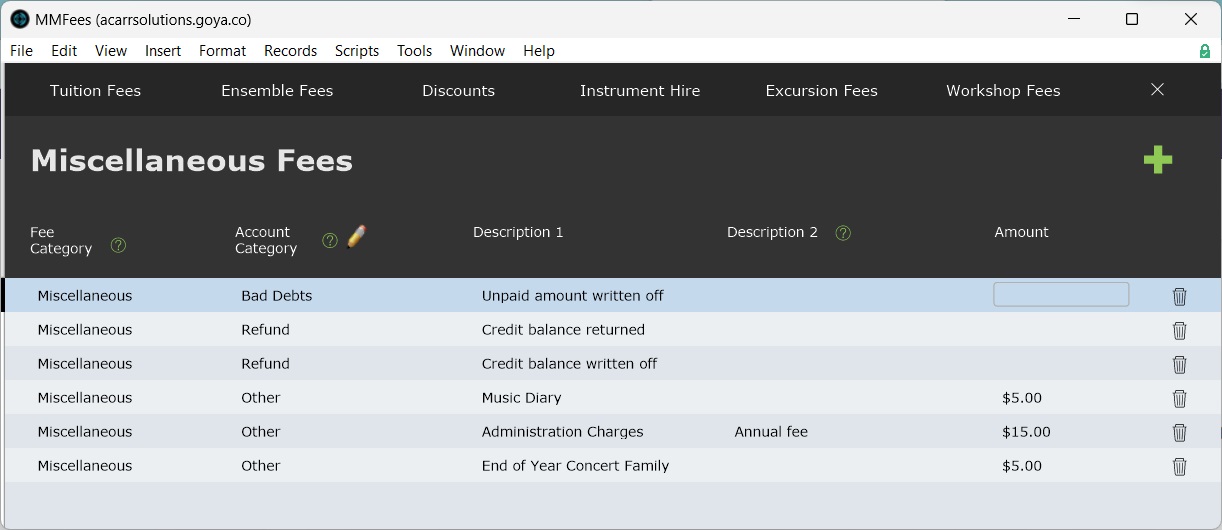
Task: Switch to the Tuition Fees tab
Action: point(95,91)
